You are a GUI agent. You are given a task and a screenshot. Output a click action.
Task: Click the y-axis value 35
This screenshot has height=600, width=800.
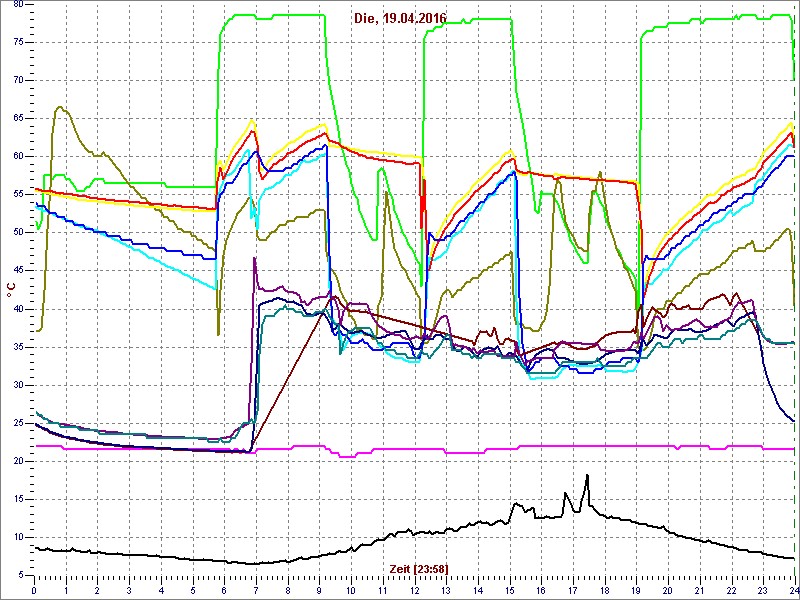[18, 347]
